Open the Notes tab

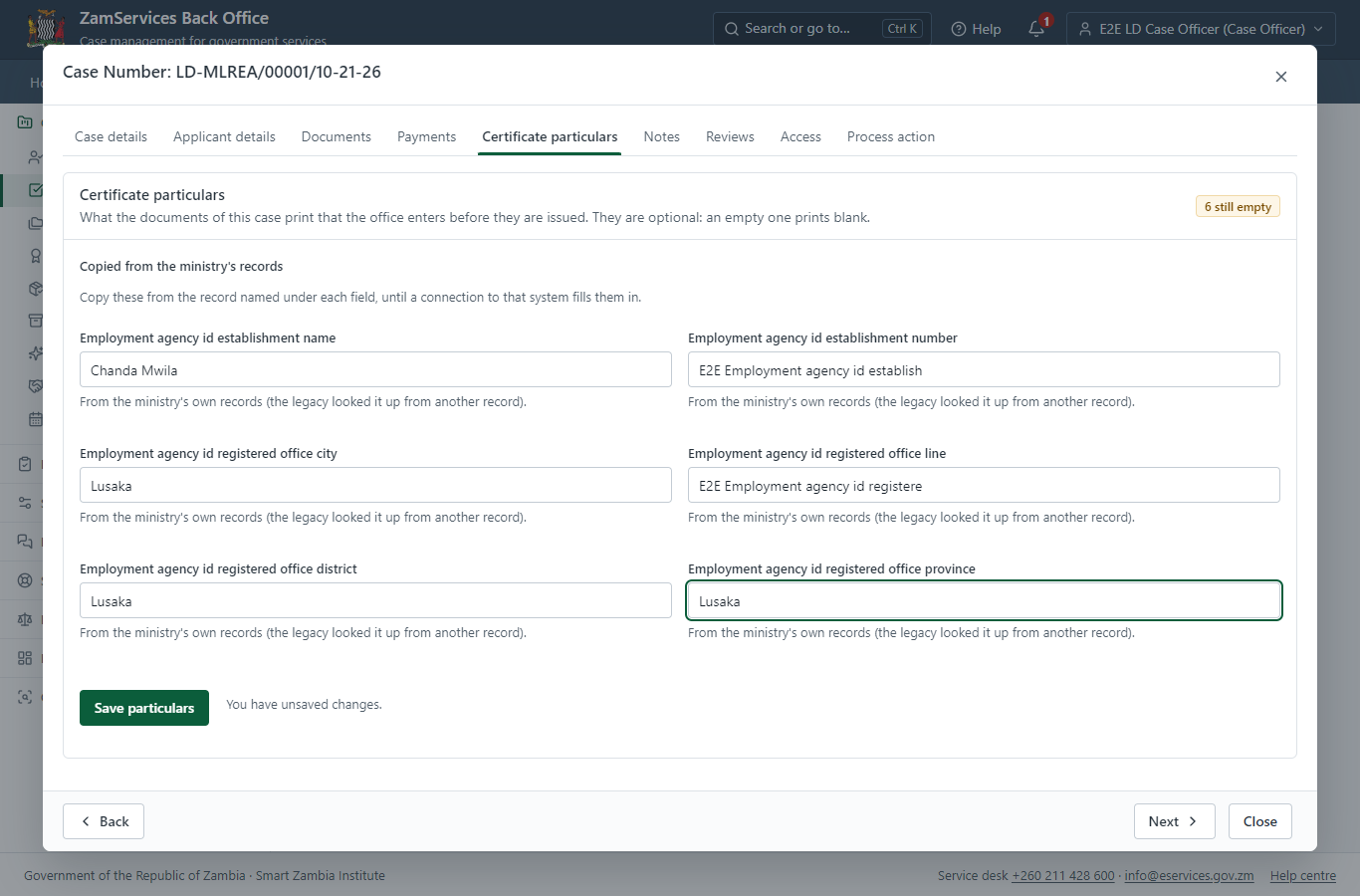point(661,136)
